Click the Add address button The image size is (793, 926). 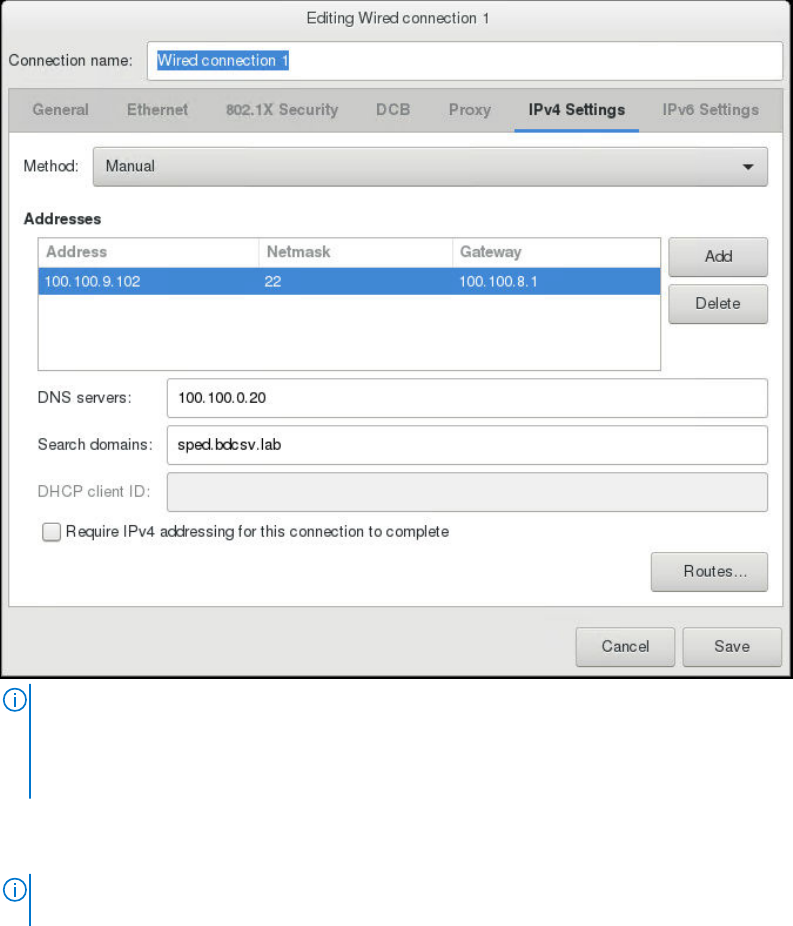click(718, 257)
